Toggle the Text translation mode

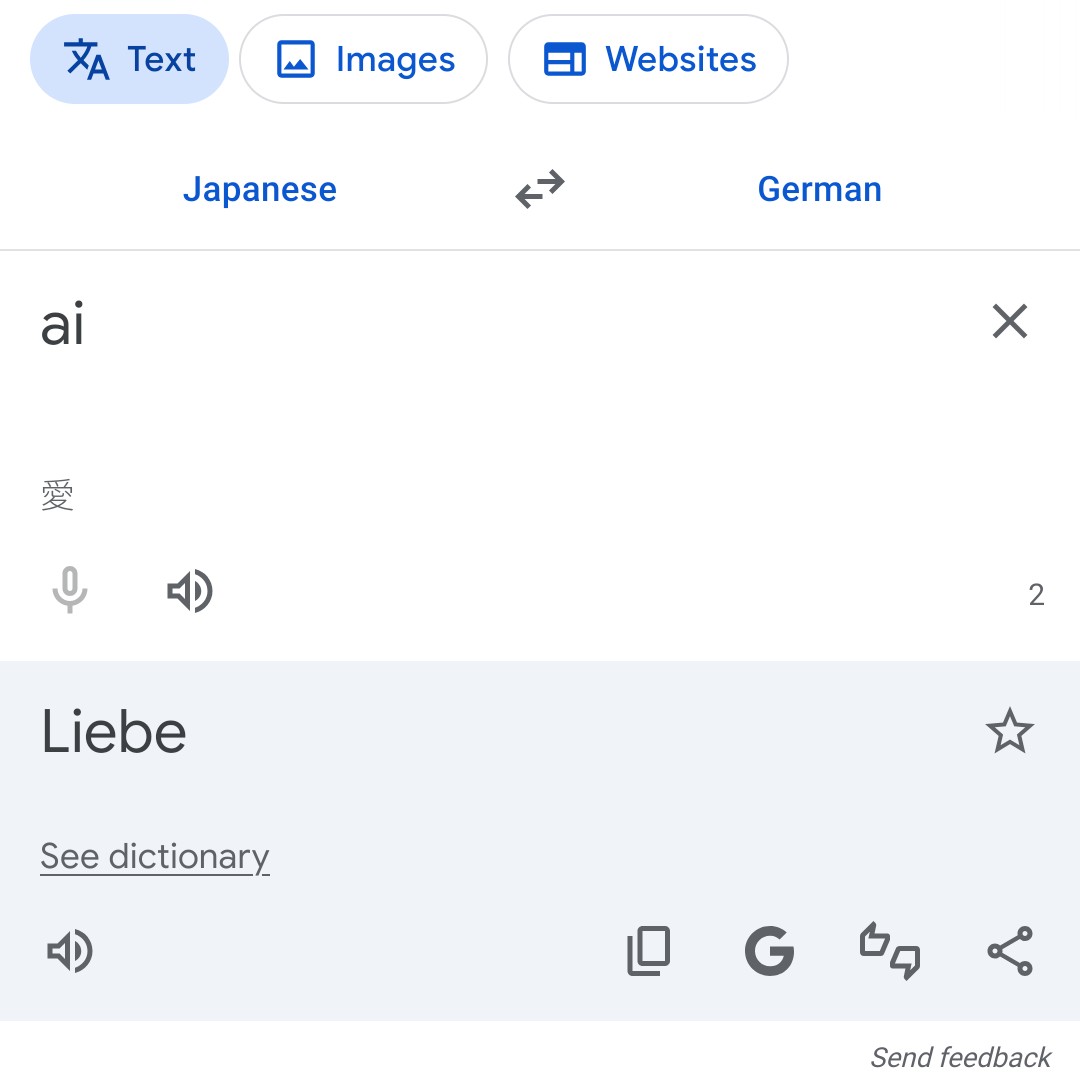pyautogui.click(x=128, y=59)
